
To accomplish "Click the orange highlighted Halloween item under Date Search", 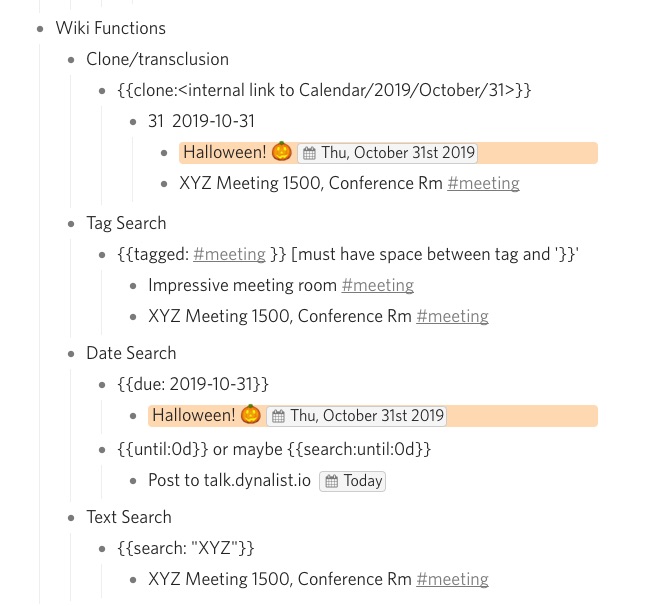I will tap(373, 416).
